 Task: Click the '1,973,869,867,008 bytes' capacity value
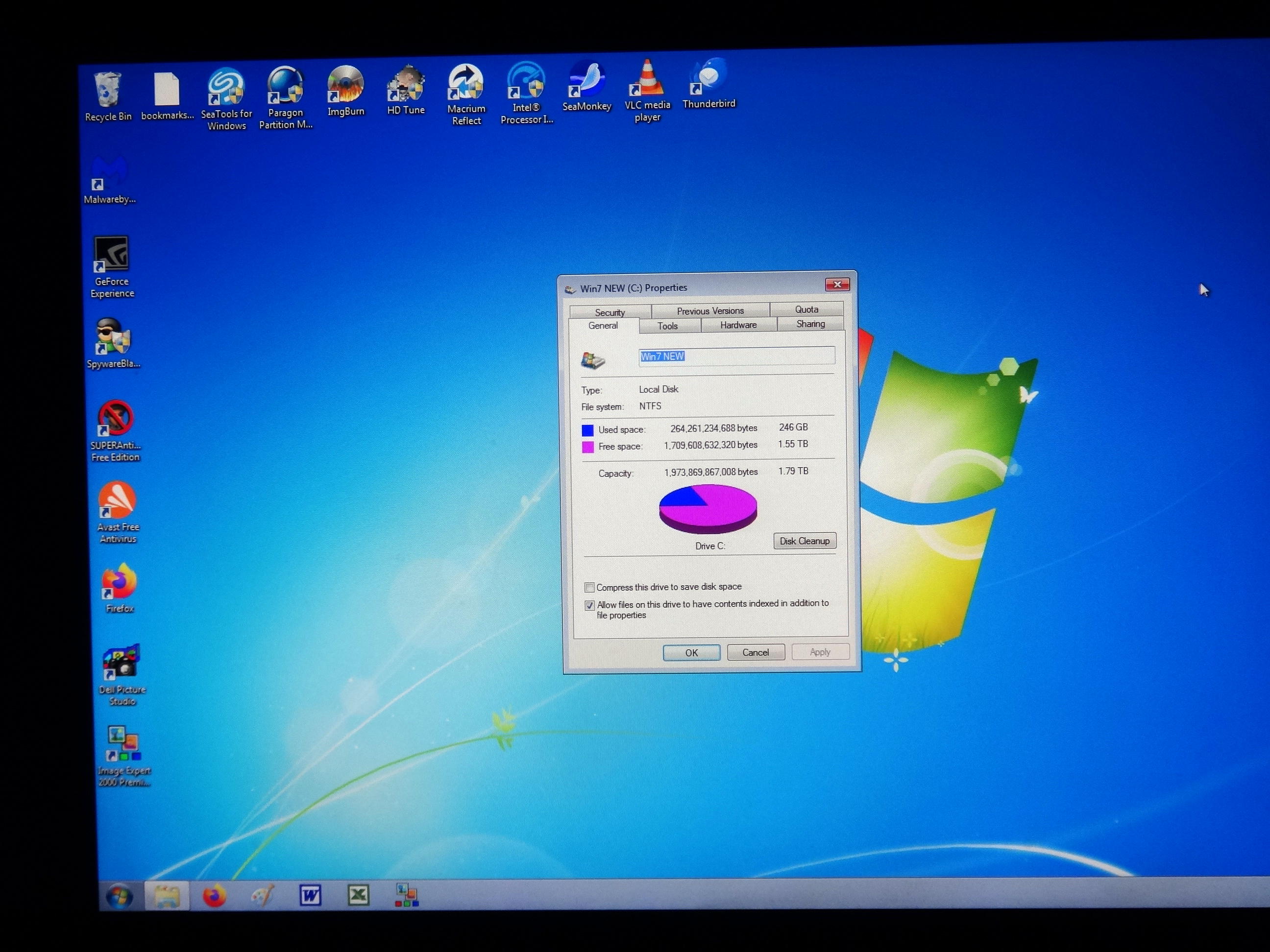711,472
